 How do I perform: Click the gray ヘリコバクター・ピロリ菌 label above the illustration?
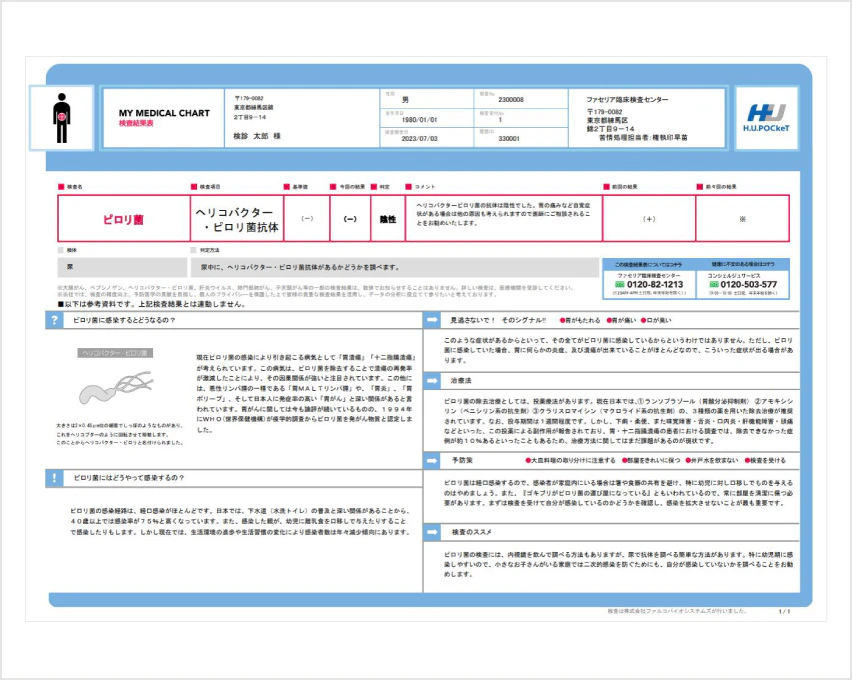point(115,353)
